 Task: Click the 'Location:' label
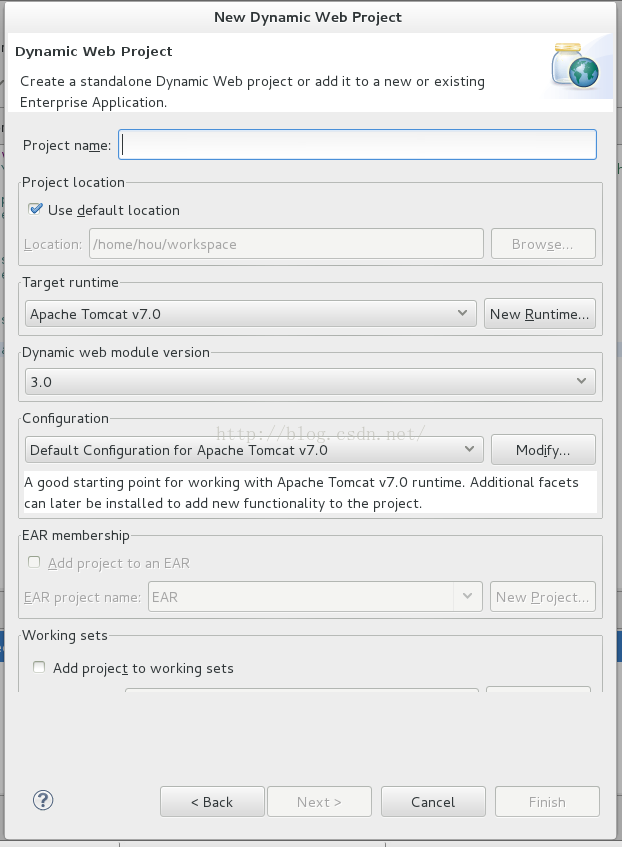coord(52,244)
